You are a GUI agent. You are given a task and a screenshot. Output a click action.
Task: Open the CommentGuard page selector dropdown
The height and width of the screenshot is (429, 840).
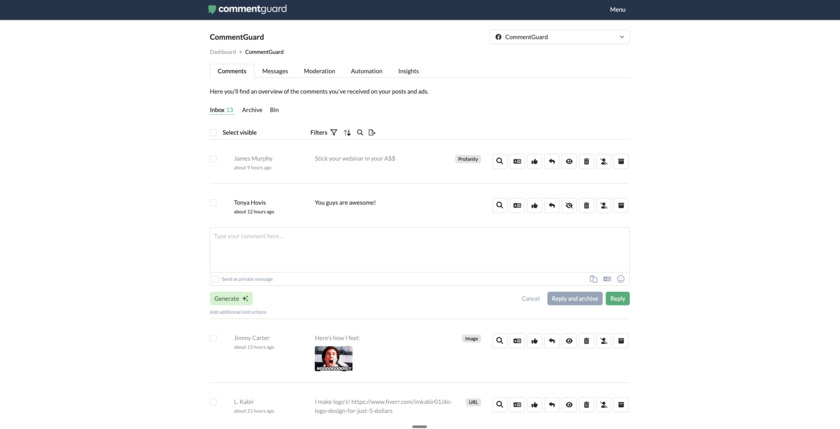[559, 37]
